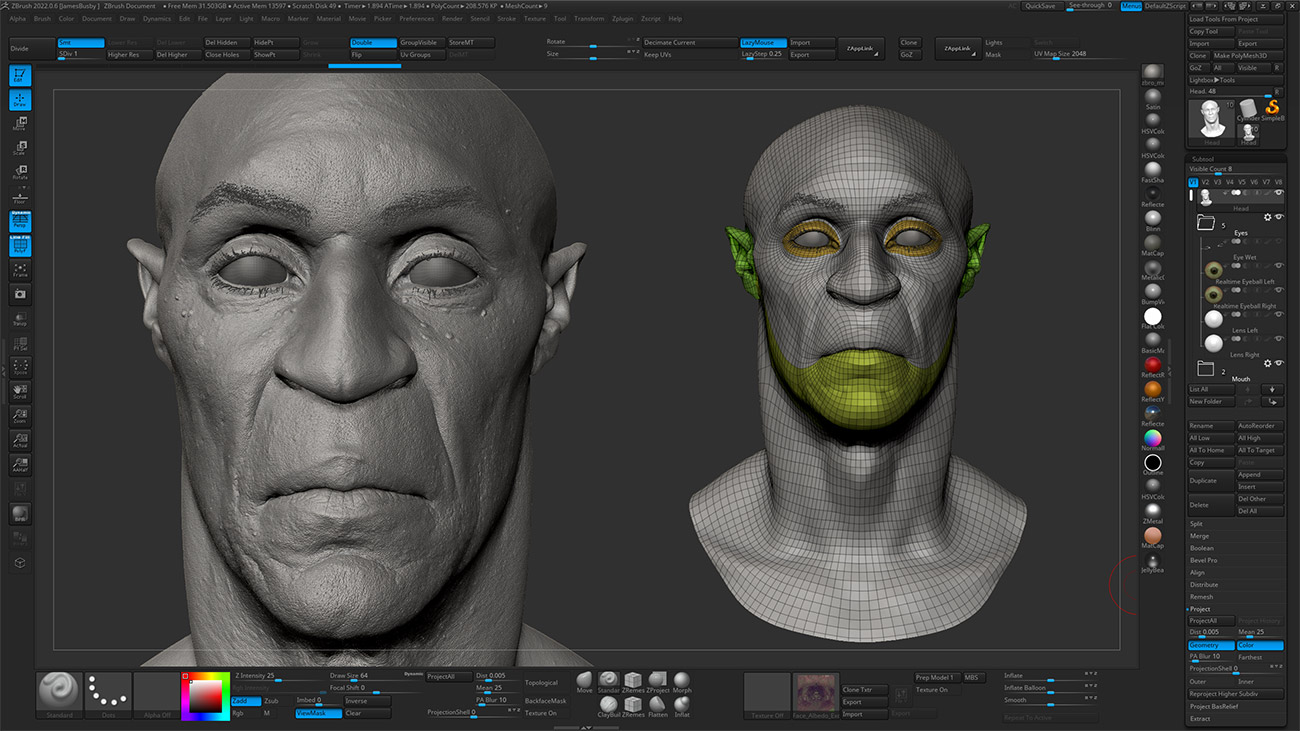Image resolution: width=1300 pixels, height=731 pixels.
Task: Toggle the Floor grid icon
Action: 20,197
